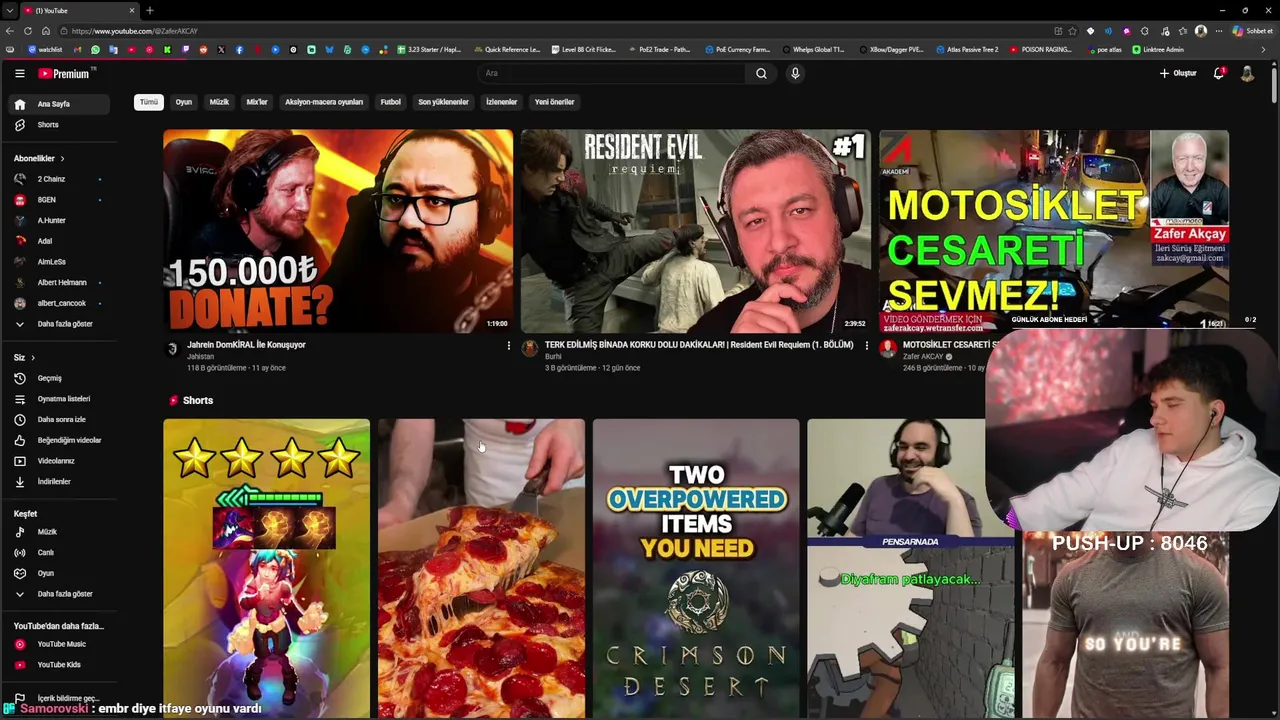This screenshot has width=1280, height=720.
Task: Open the browser tab search dropdown
Action: [9, 10]
